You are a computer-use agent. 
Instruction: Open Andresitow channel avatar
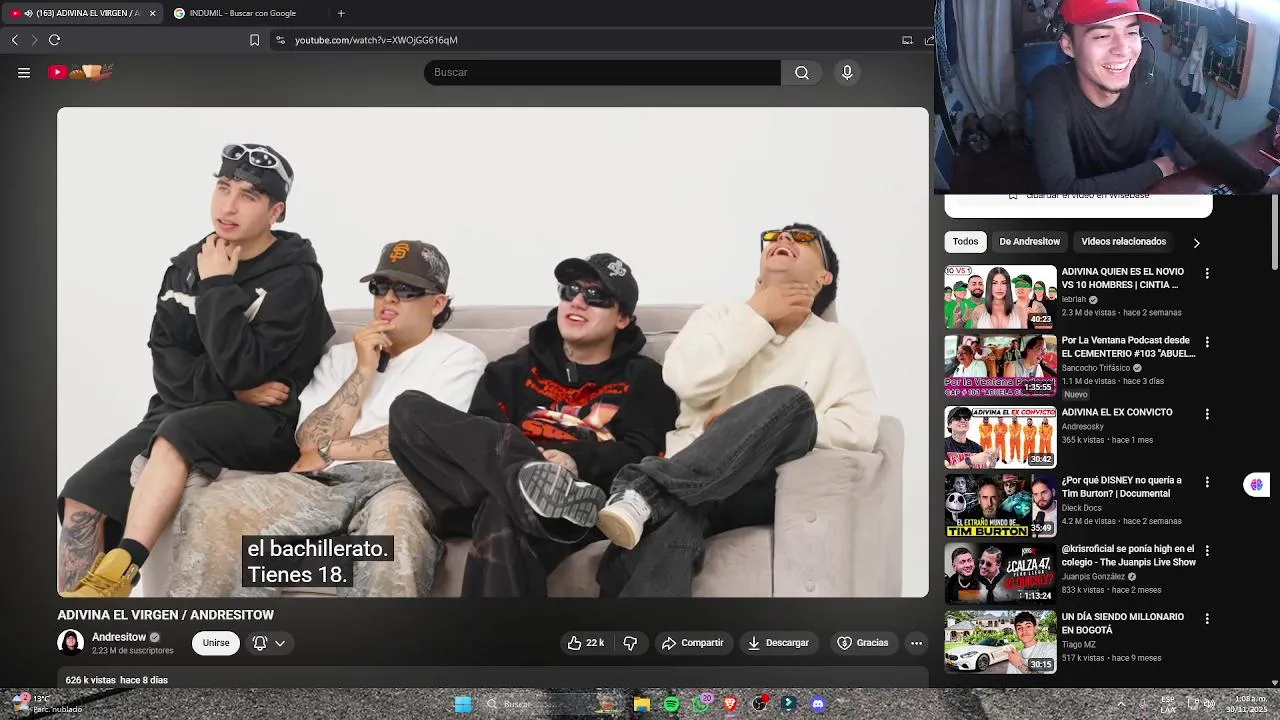pos(71,643)
